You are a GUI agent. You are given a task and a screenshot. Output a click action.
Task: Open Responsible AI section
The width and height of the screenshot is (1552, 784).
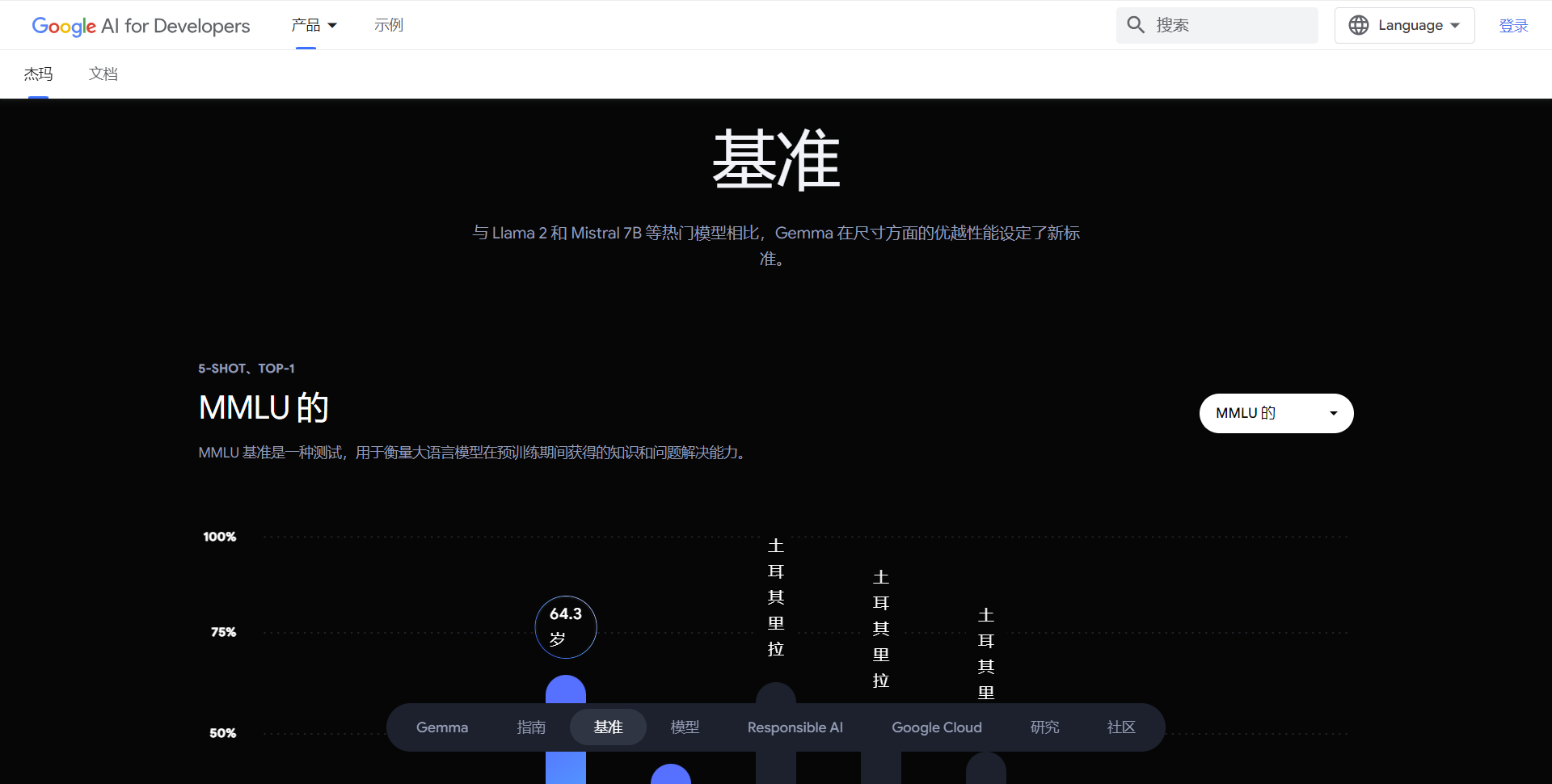click(x=795, y=727)
